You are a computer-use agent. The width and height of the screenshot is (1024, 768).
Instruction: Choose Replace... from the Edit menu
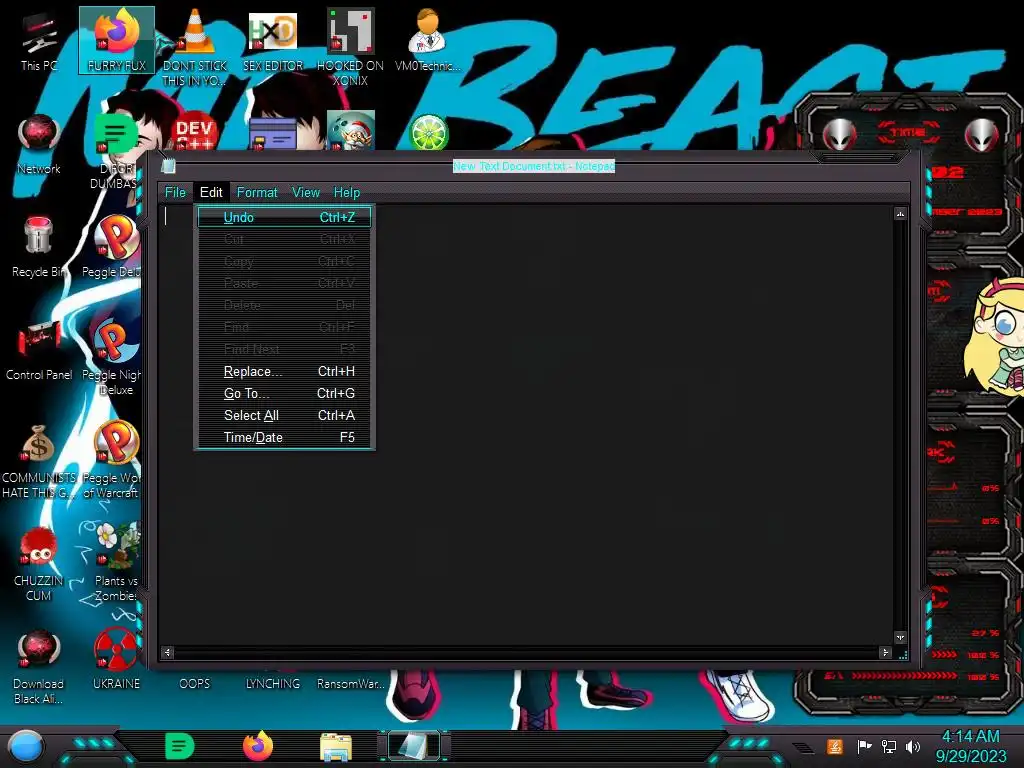coord(284,371)
